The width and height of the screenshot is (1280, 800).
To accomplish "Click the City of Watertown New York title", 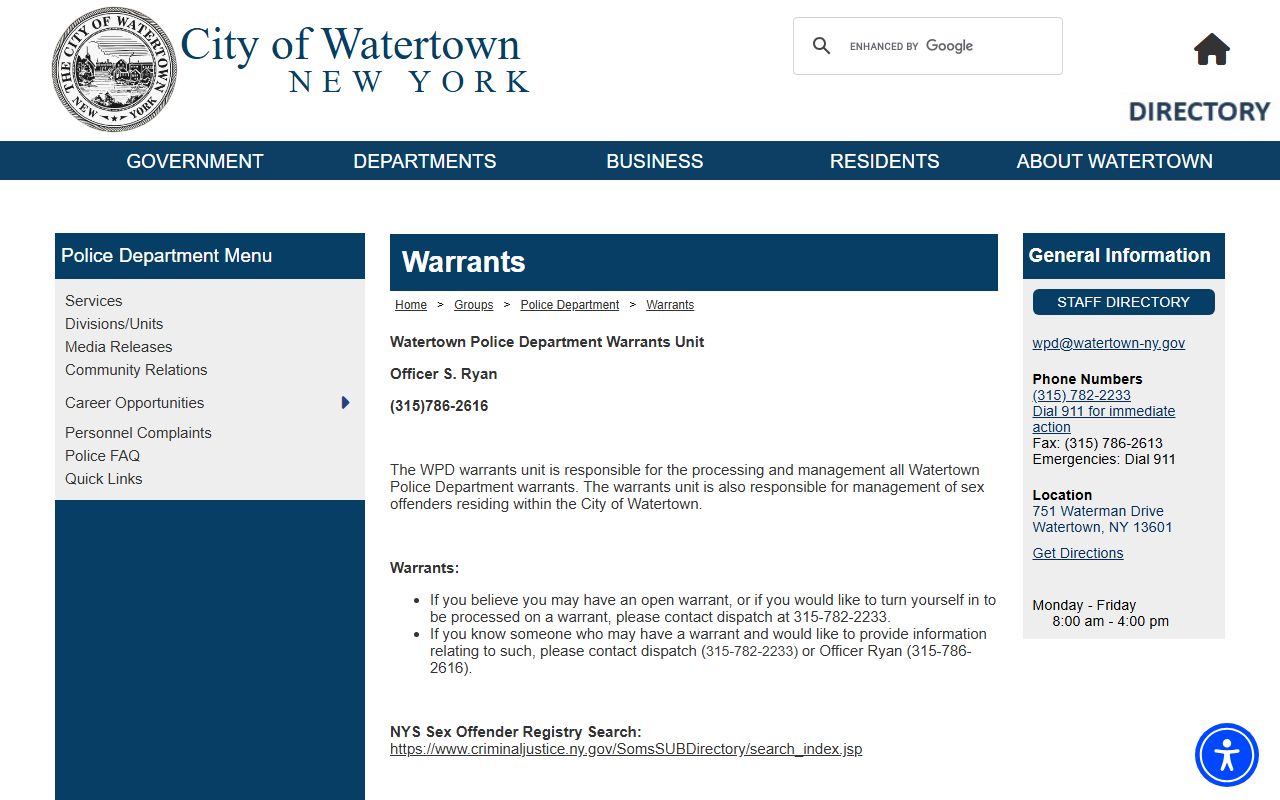I will coord(355,61).
